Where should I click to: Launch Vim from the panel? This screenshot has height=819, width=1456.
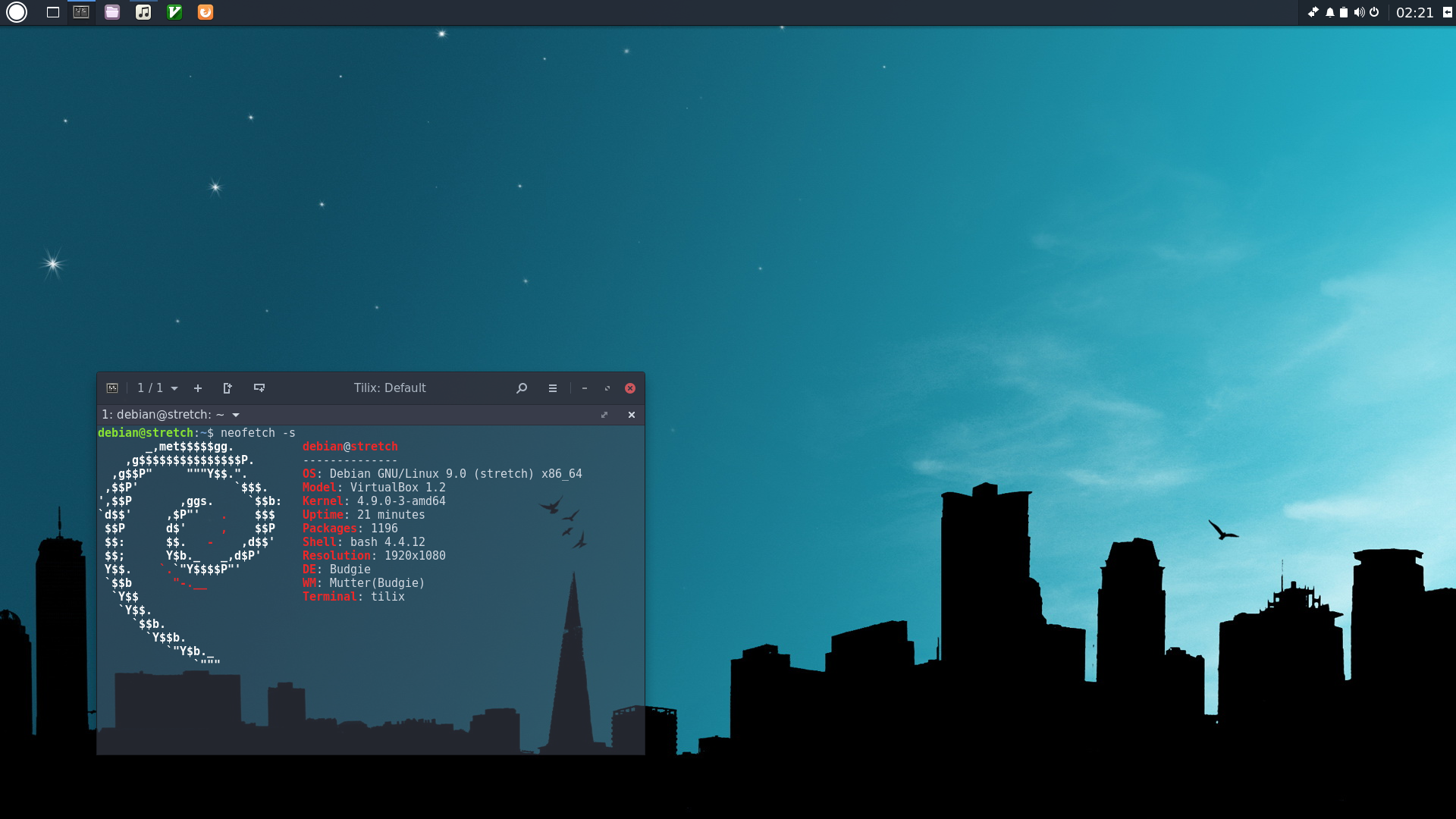pos(174,12)
